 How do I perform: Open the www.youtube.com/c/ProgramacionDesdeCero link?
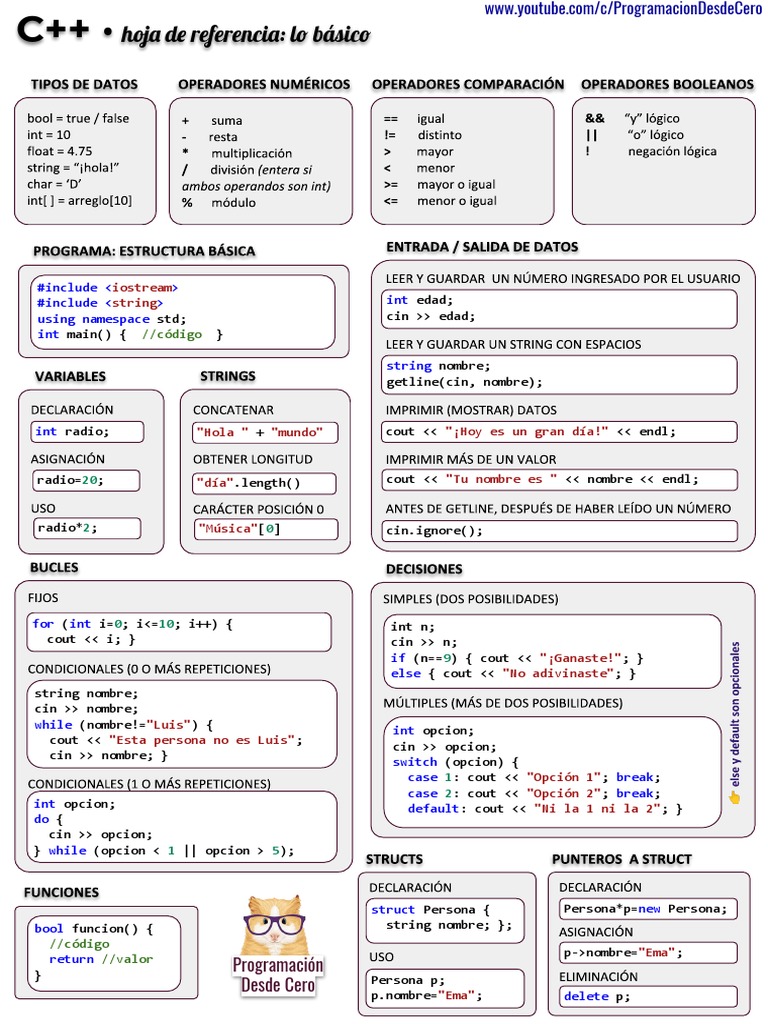(623, 9)
